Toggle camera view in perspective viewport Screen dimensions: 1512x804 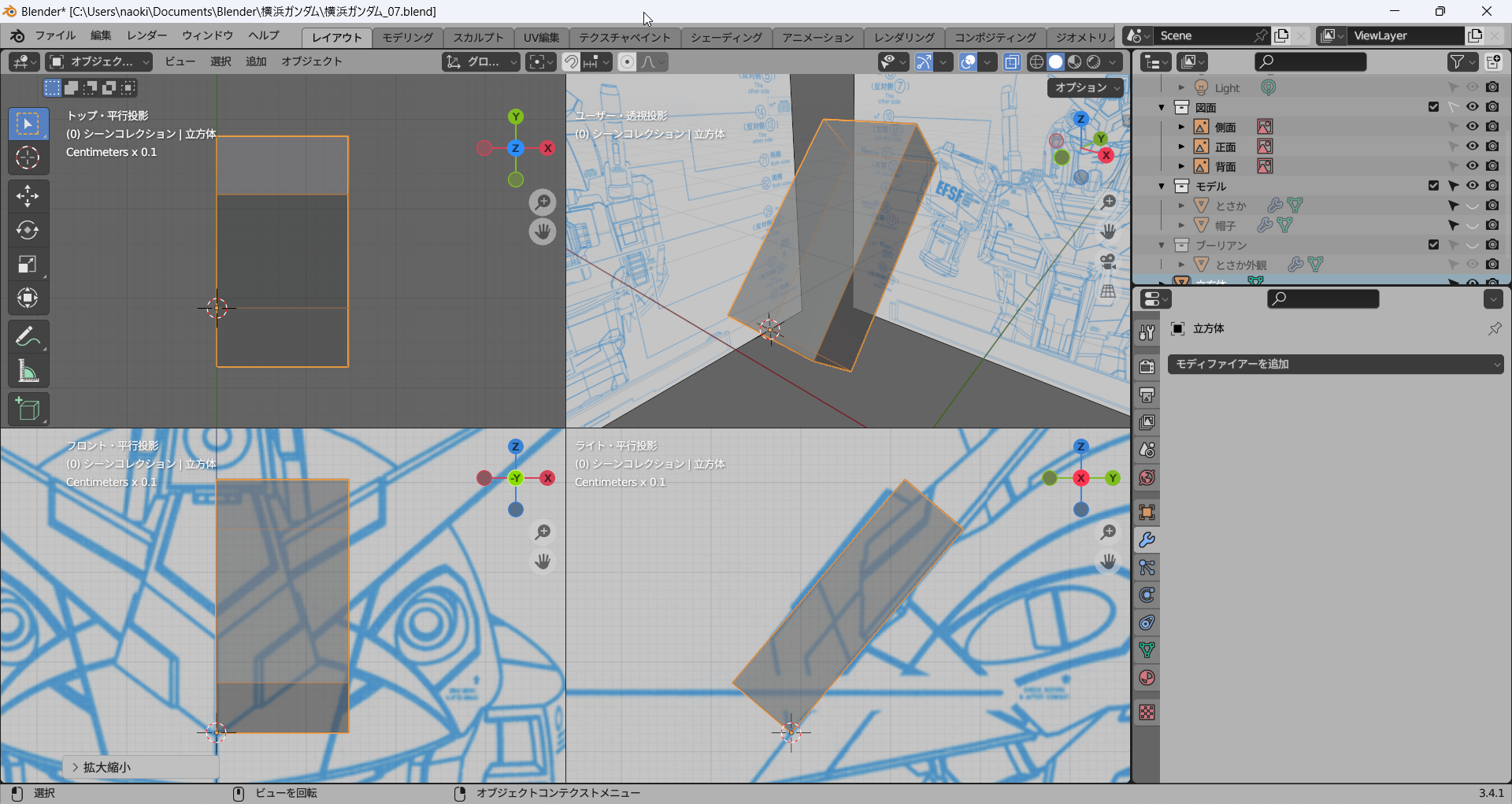pos(1108,261)
